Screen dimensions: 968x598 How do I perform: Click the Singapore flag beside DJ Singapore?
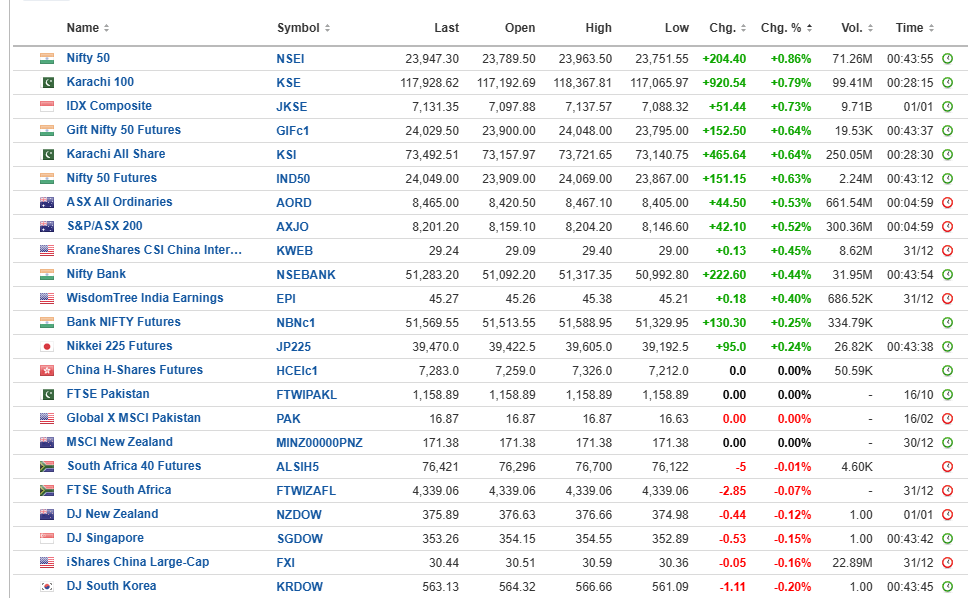click(47, 539)
